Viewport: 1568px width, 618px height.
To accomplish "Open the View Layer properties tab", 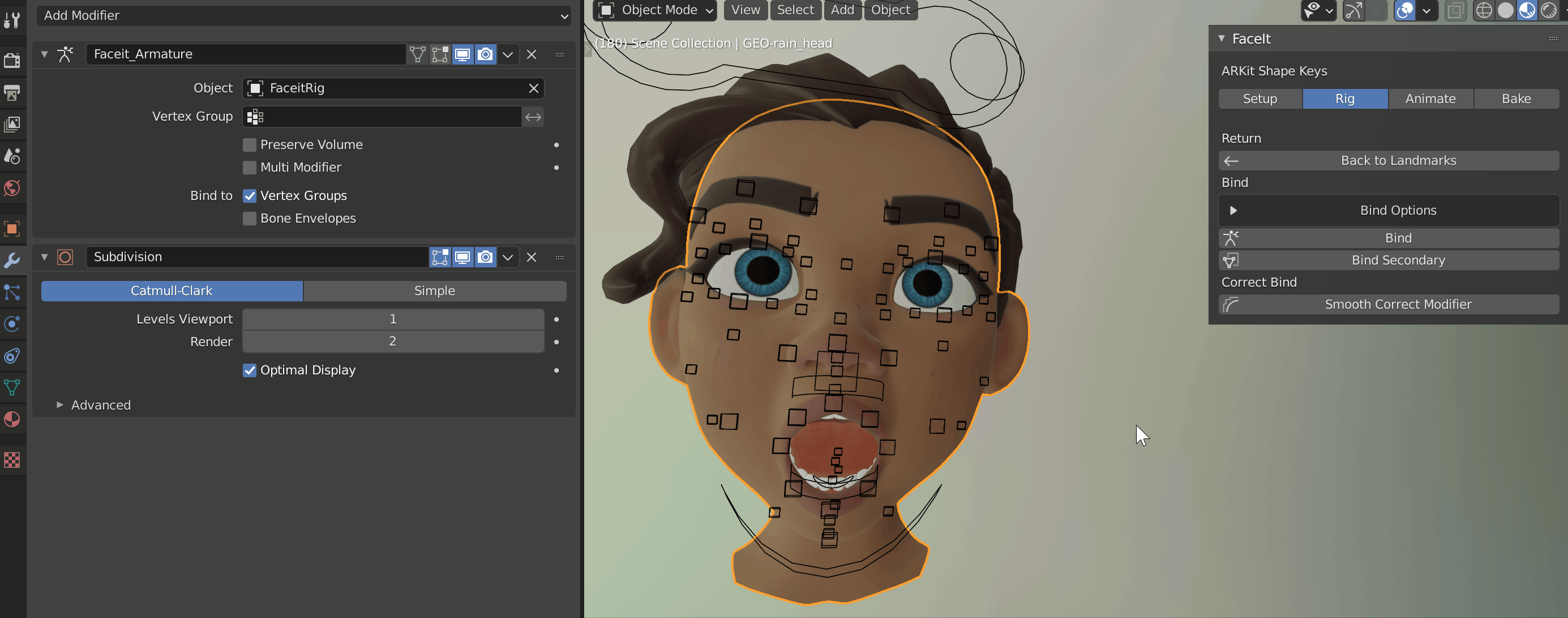I will coord(12,124).
